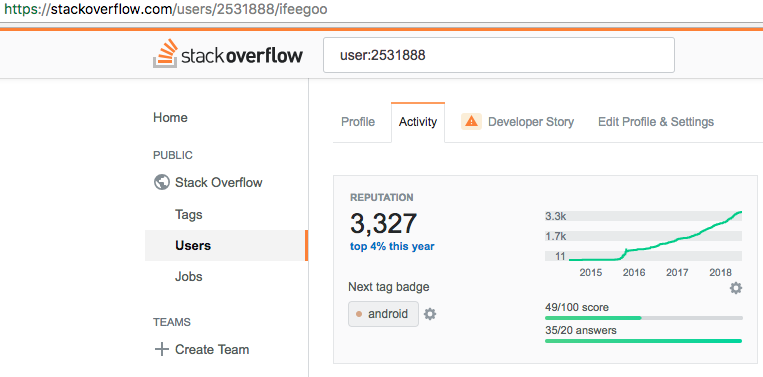Click the 1.7k graph axis label

(x=556, y=236)
